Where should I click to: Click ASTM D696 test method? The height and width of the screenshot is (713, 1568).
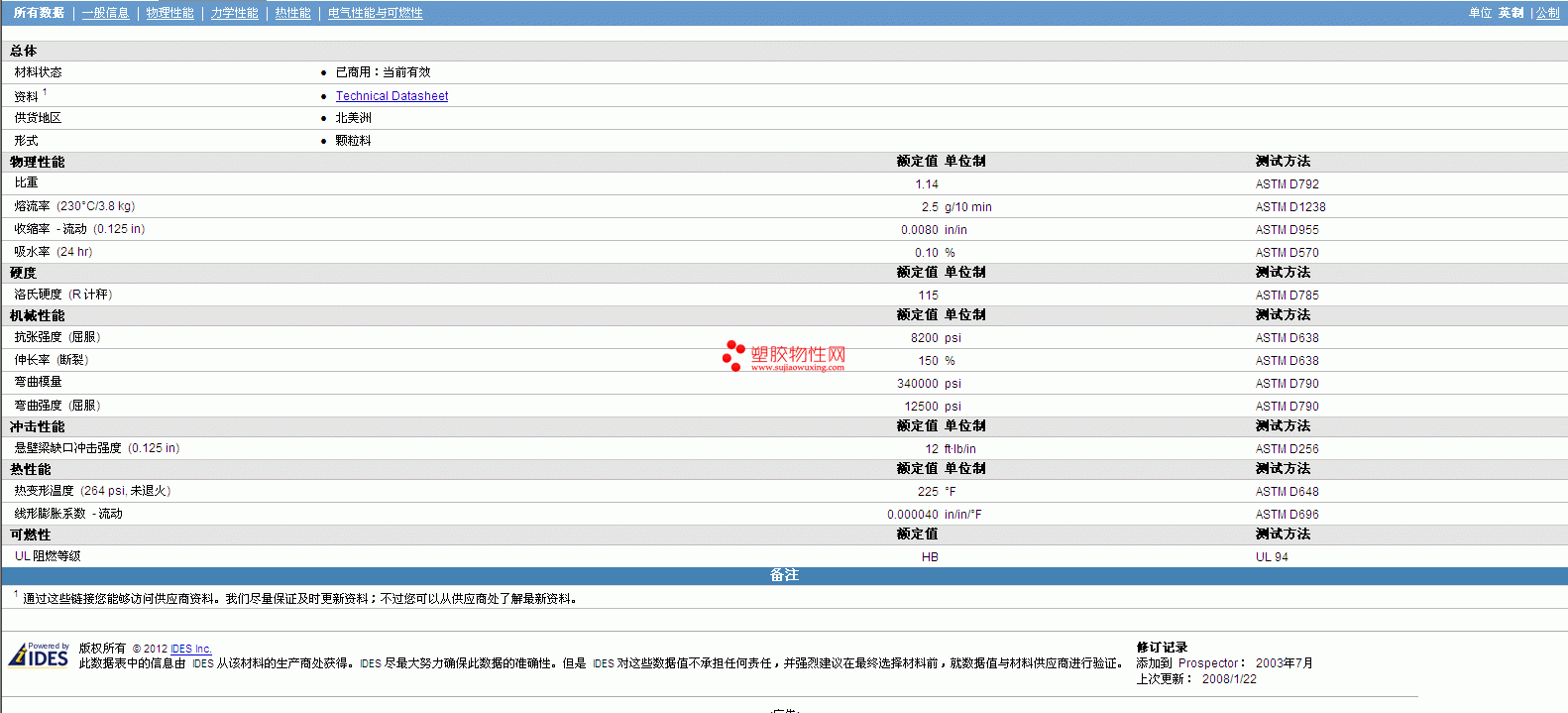pyautogui.click(x=1287, y=515)
